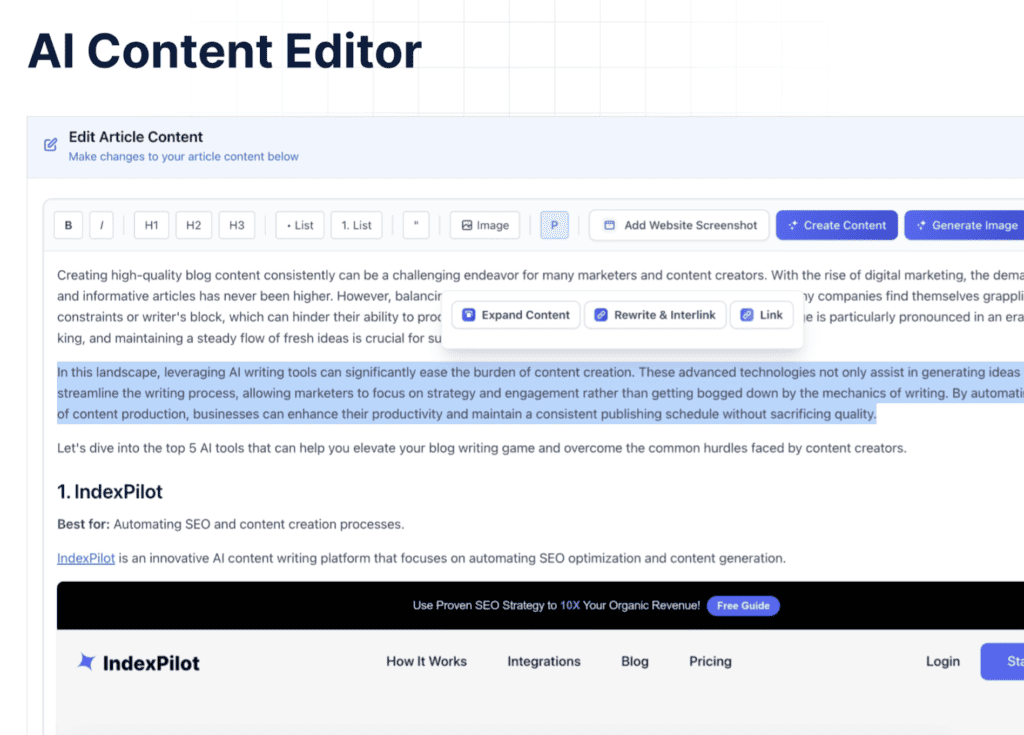This screenshot has width=1024, height=735.
Task: Open the IndexPilot hyperlink in article
Action: coord(86,558)
